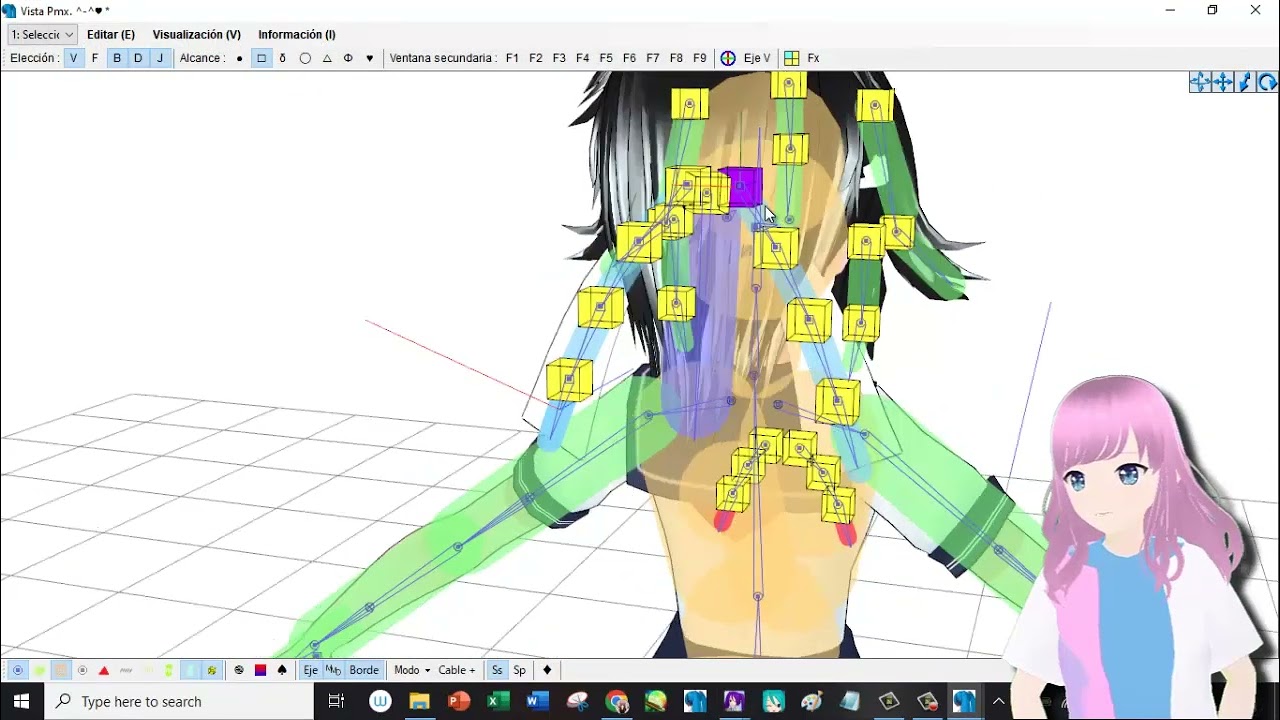Toggle the Ss button

pyautogui.click(x=497, y=670)
